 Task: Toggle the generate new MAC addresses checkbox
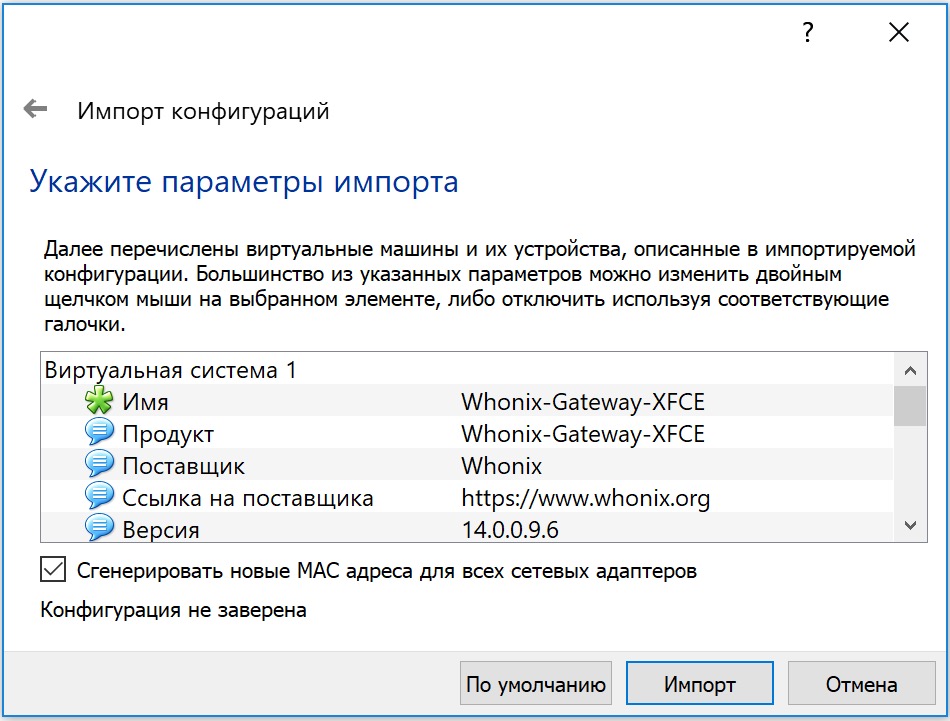tap(53, 570)
